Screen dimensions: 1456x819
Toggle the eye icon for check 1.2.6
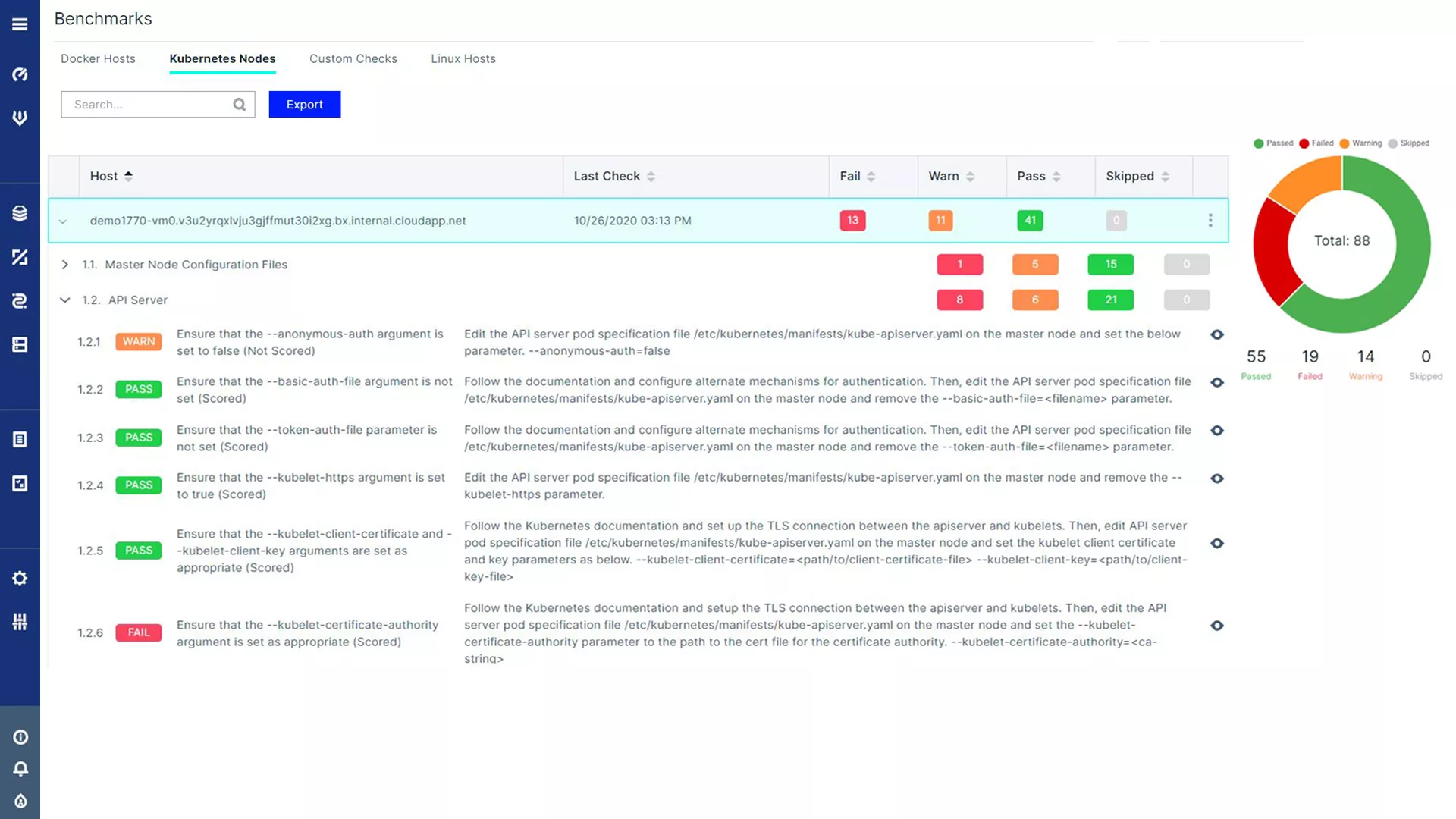(1217, 626)
